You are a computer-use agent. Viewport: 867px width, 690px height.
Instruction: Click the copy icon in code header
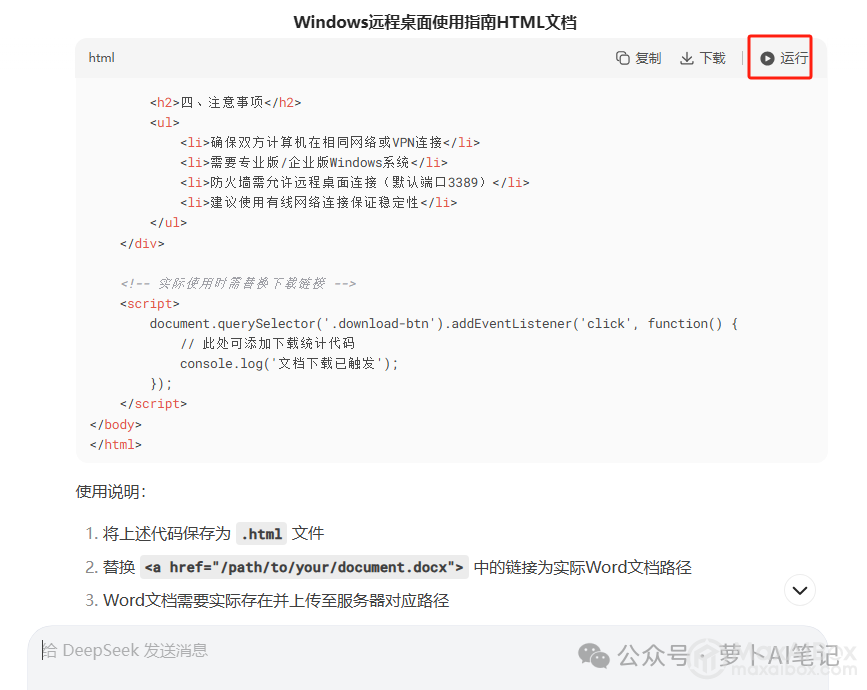coord(623,58)
